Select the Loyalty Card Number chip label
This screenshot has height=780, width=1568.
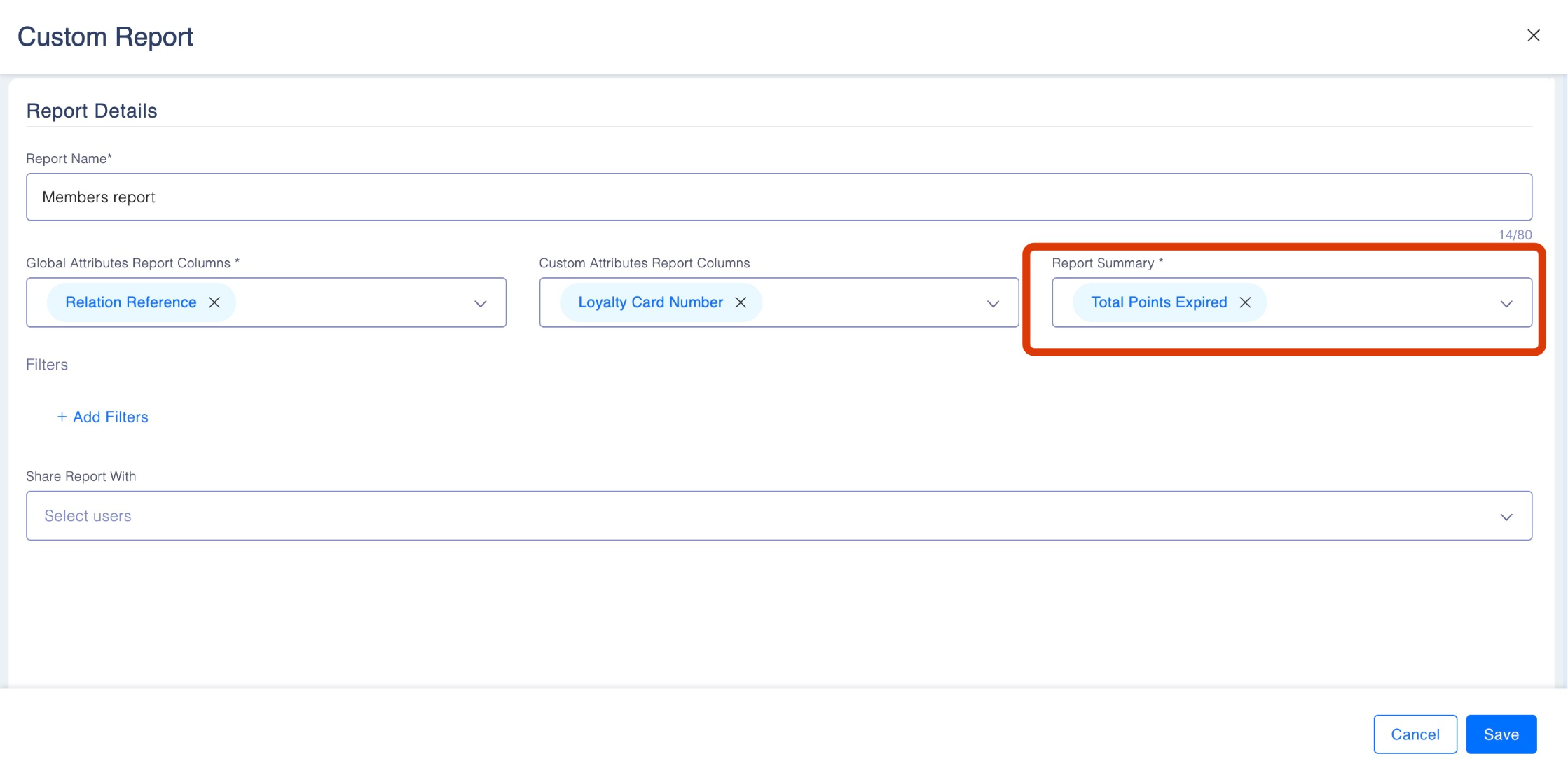(x=650, y=302)
